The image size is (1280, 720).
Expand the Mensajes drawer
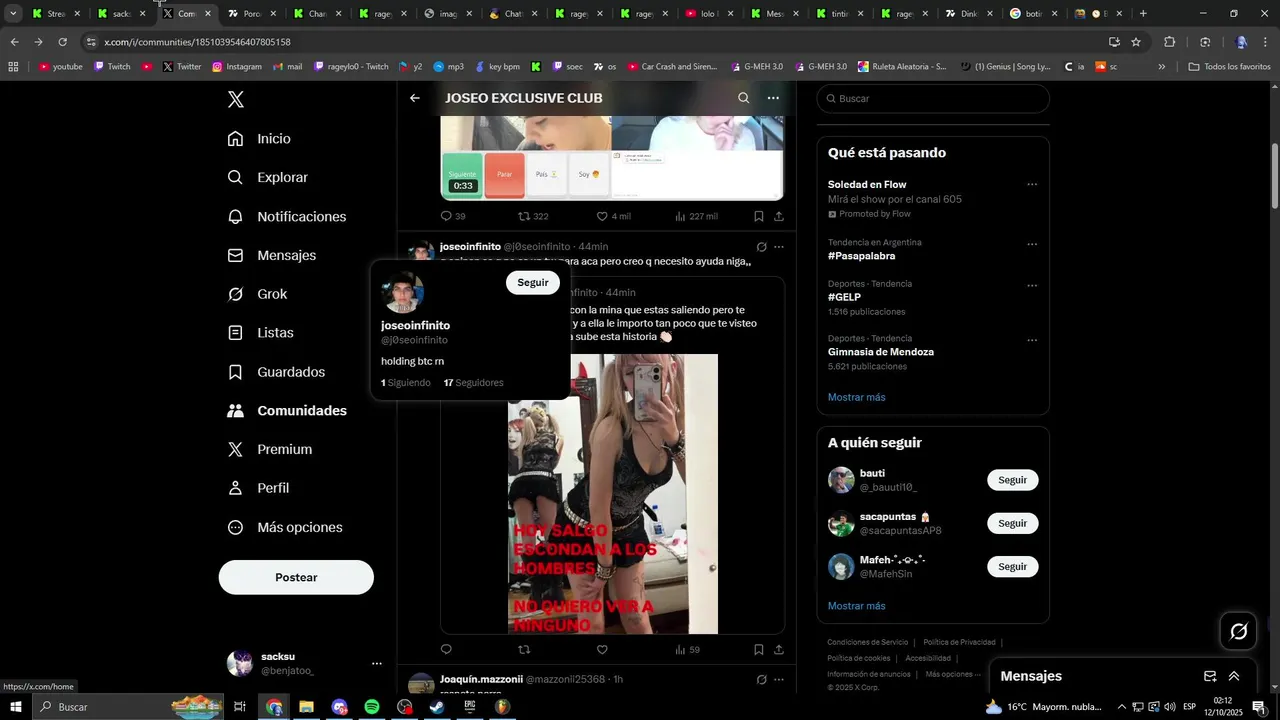pyautogui.click(x=1234, y=676)
